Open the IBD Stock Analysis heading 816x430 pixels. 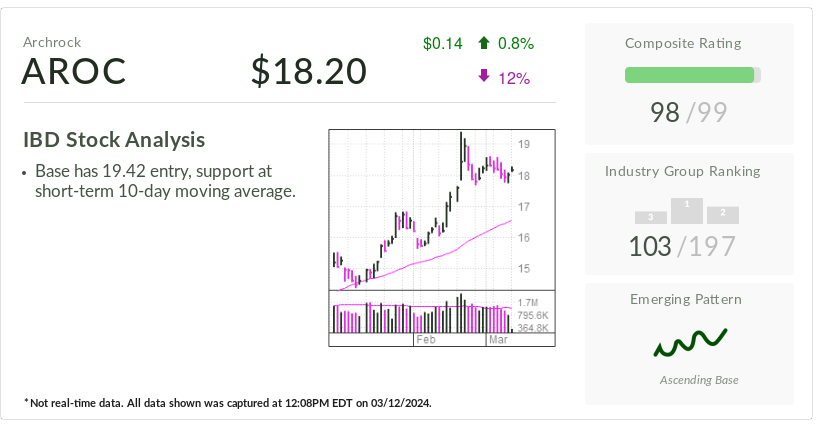click(x=113, y=140)
